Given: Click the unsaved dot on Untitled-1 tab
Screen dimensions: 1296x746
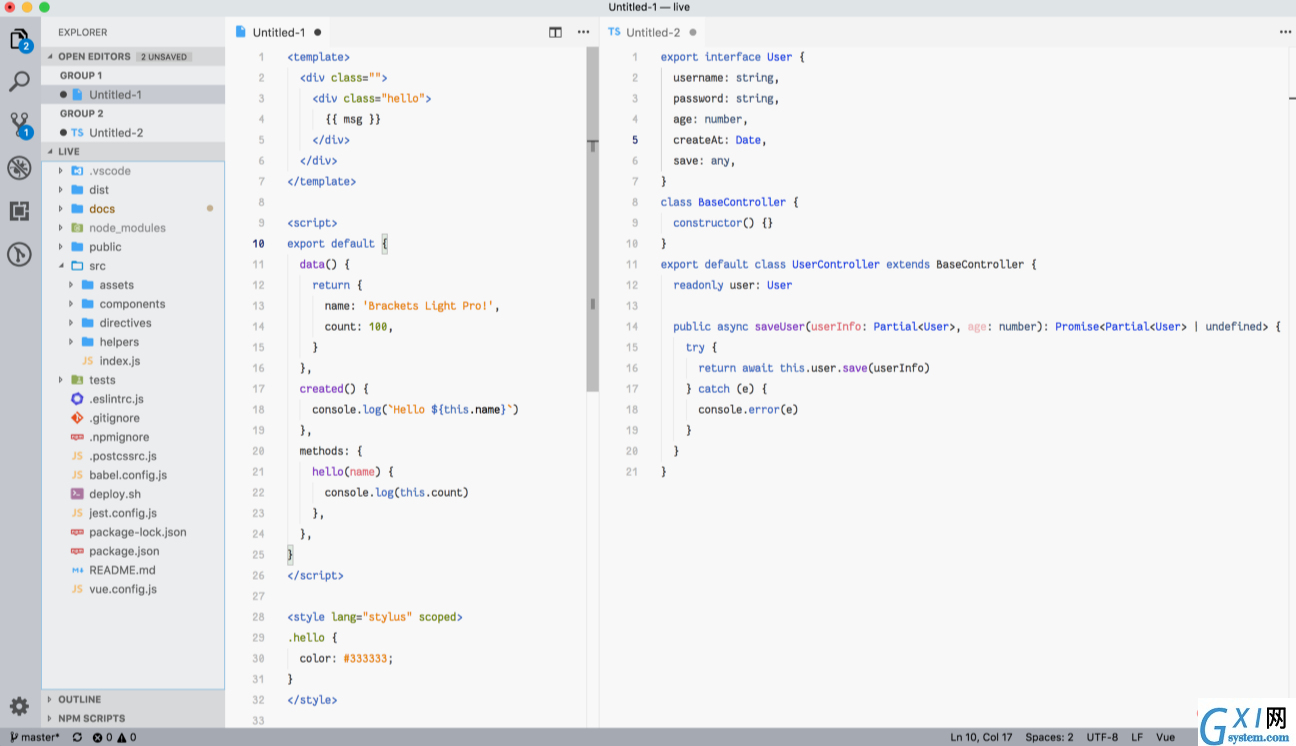Looking at the screenshot, I should click(x=318, y=32).
